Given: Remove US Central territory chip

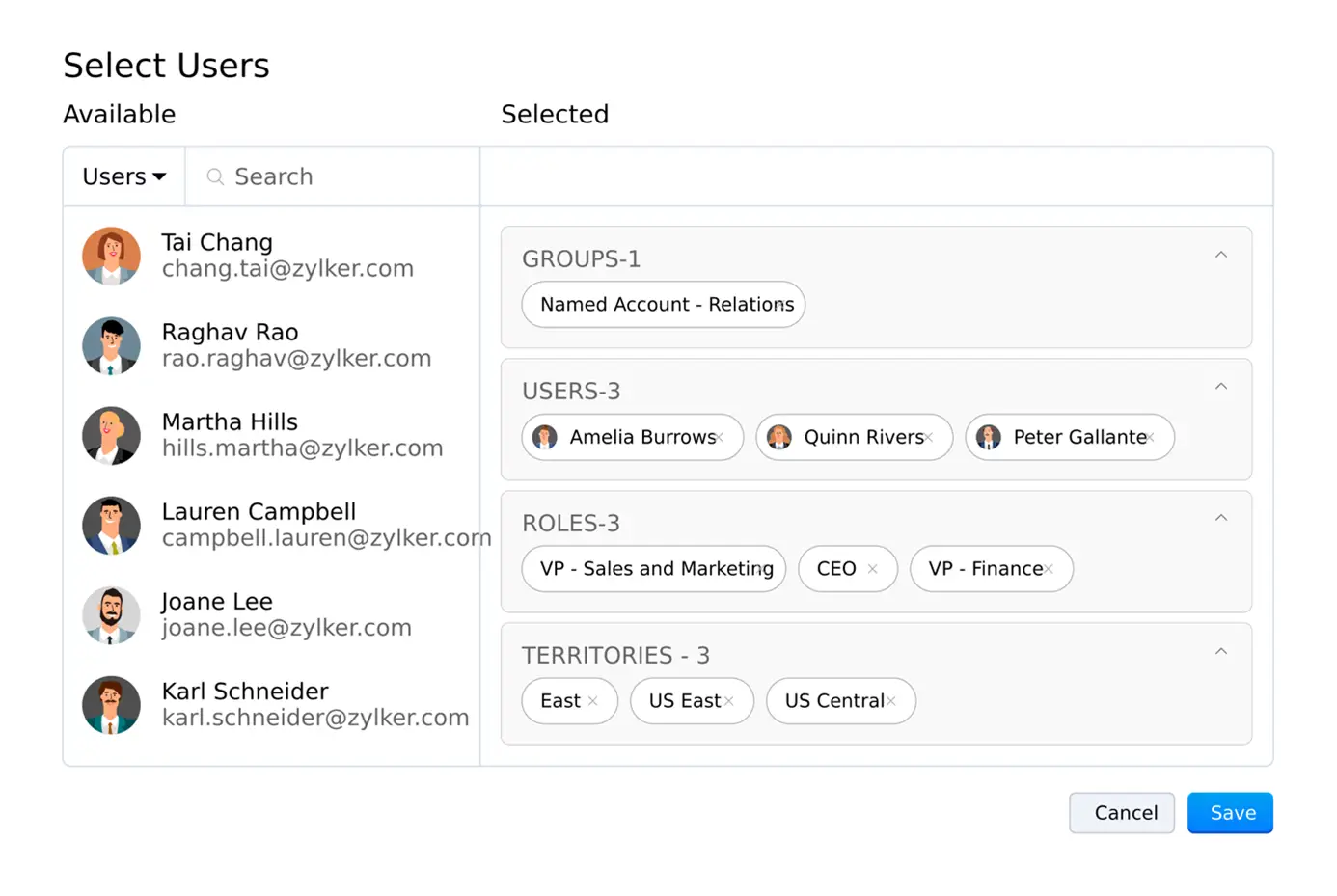Looking at the screenshot, I should [x=891, y=701].
